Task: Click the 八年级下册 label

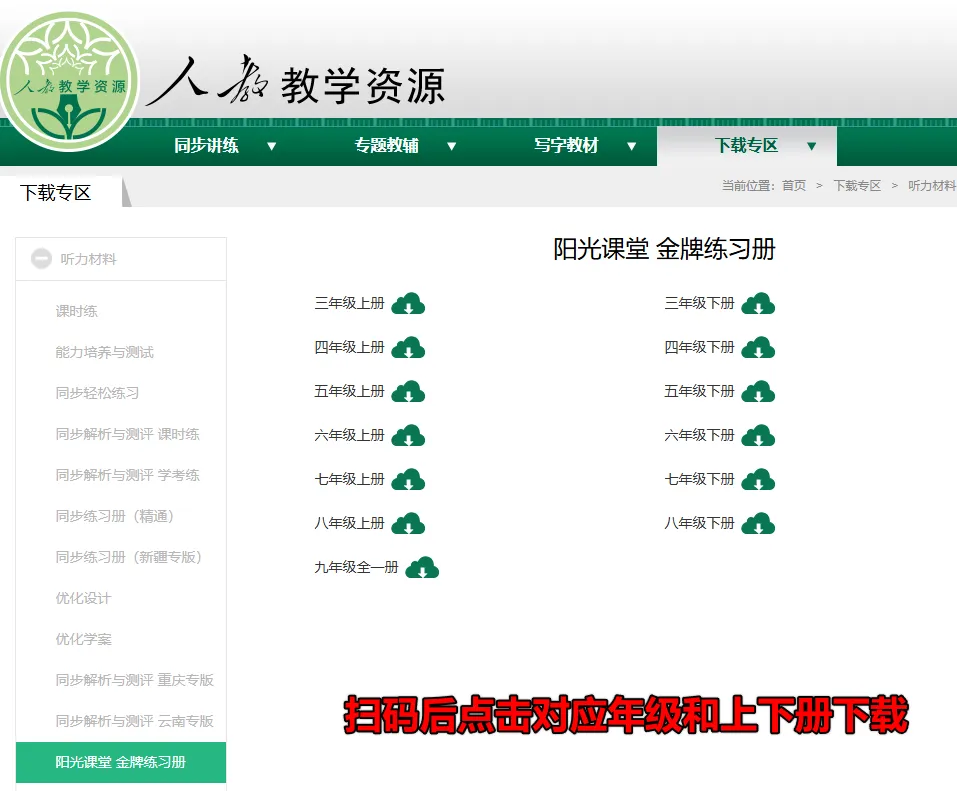Action: click(699, 523)
